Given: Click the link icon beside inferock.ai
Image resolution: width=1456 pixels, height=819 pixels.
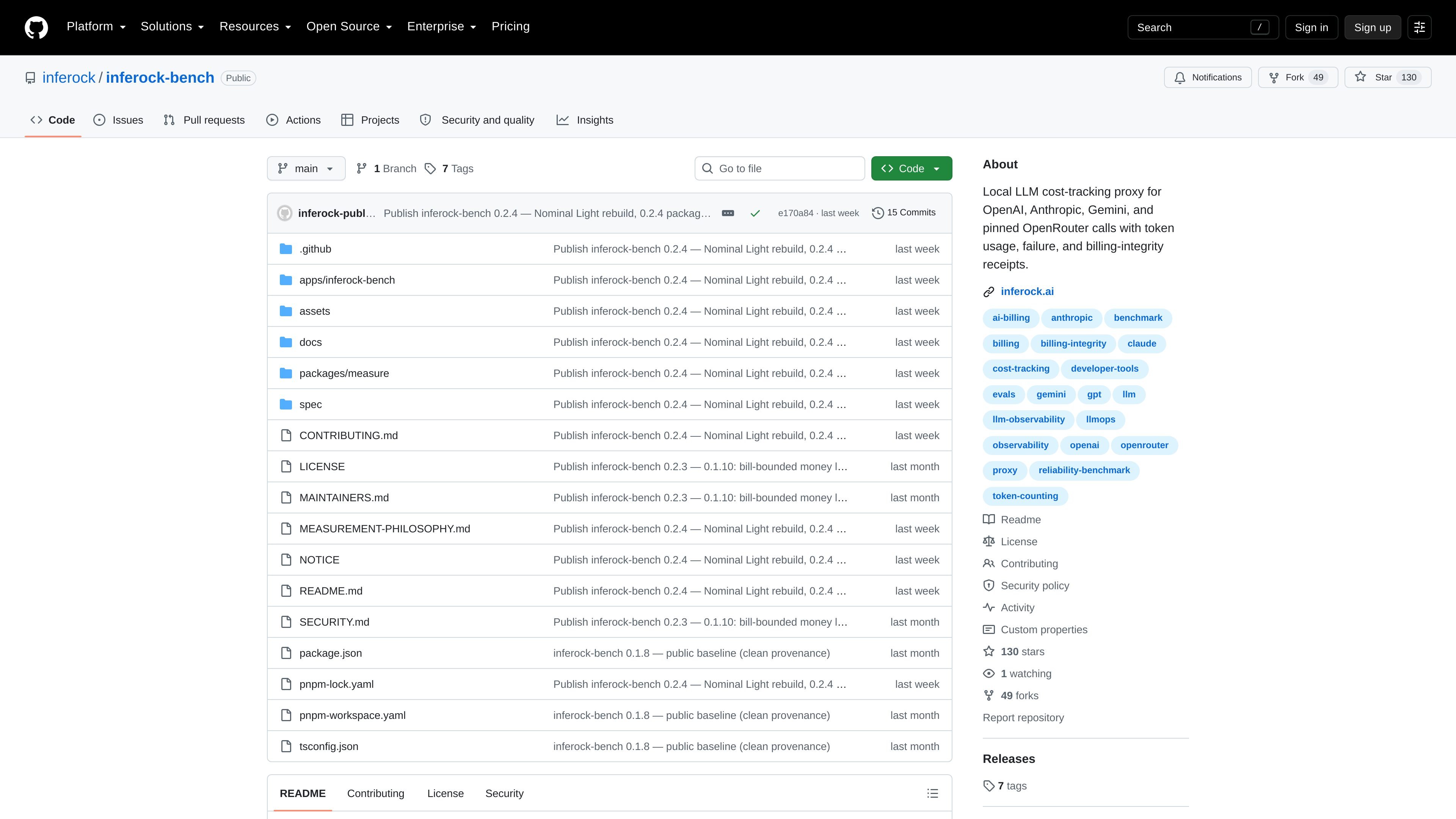Looking at the screenshot, I should tap(988, 292).
